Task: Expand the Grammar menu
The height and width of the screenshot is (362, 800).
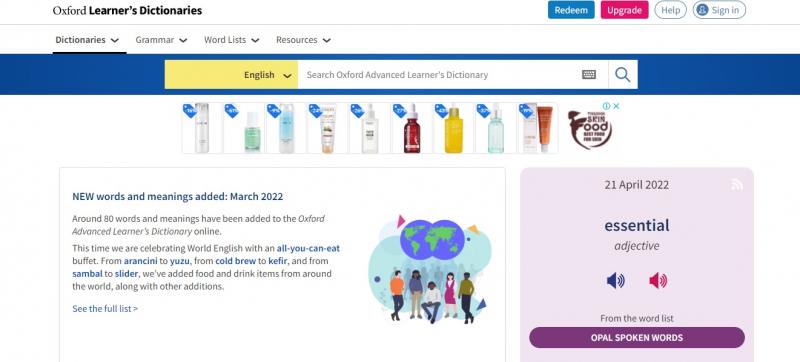Action: tap(161, 40)
